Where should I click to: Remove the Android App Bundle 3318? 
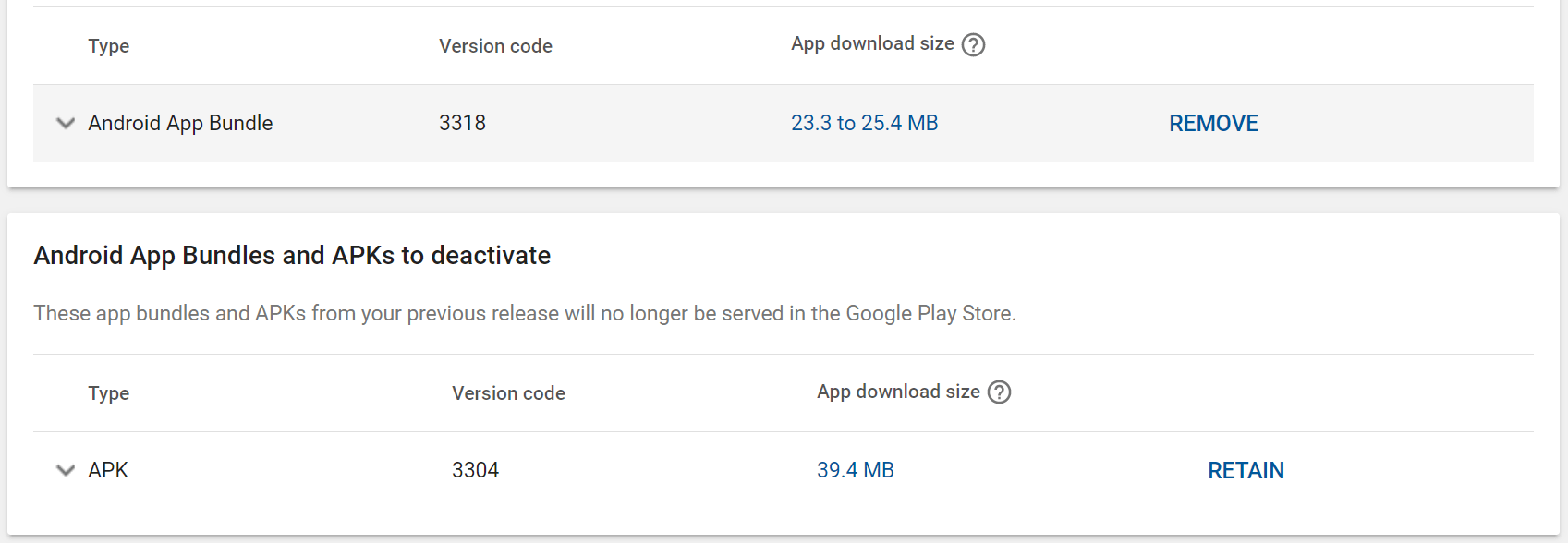[x=1213, y=123]
